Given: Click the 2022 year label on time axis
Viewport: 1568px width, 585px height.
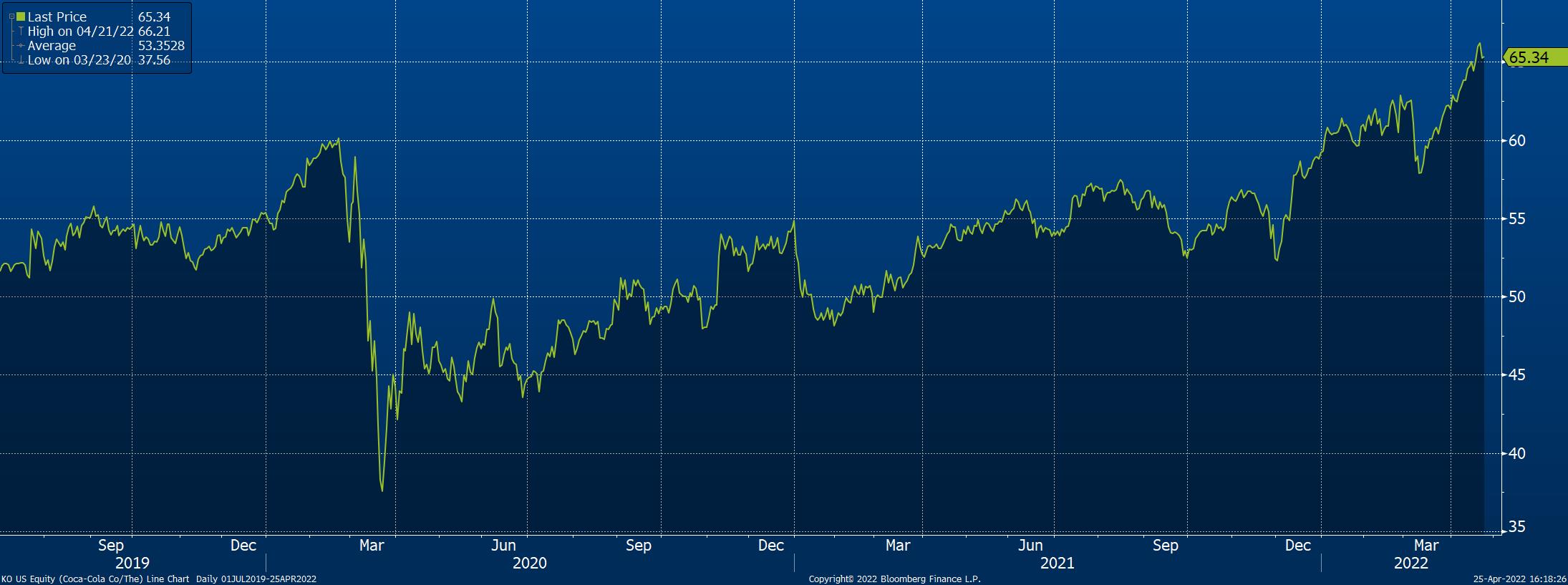Looking at the screenshot, I should click(x=1410, y=563).
